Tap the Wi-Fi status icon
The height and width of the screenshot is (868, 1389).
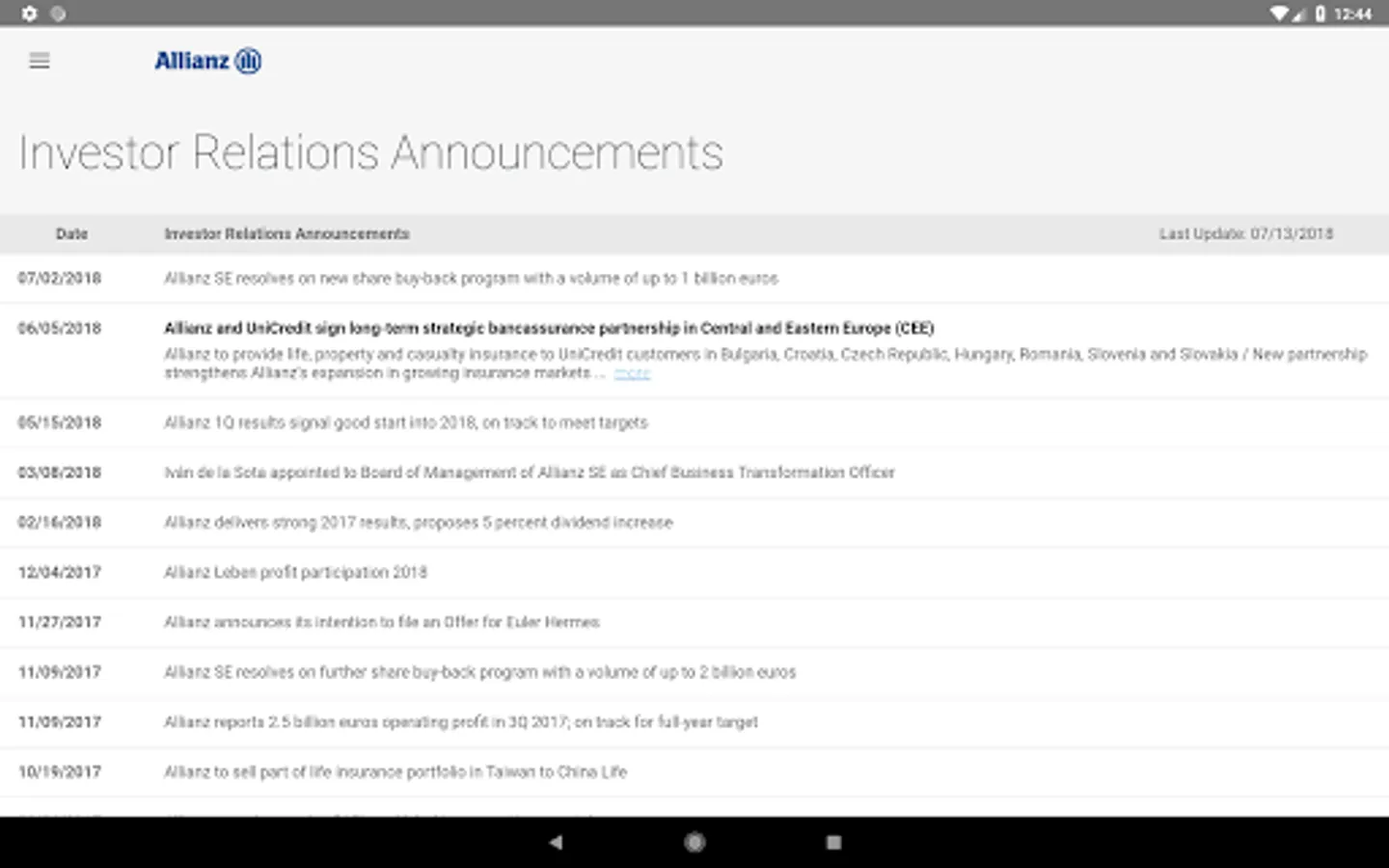point(1279,14)
